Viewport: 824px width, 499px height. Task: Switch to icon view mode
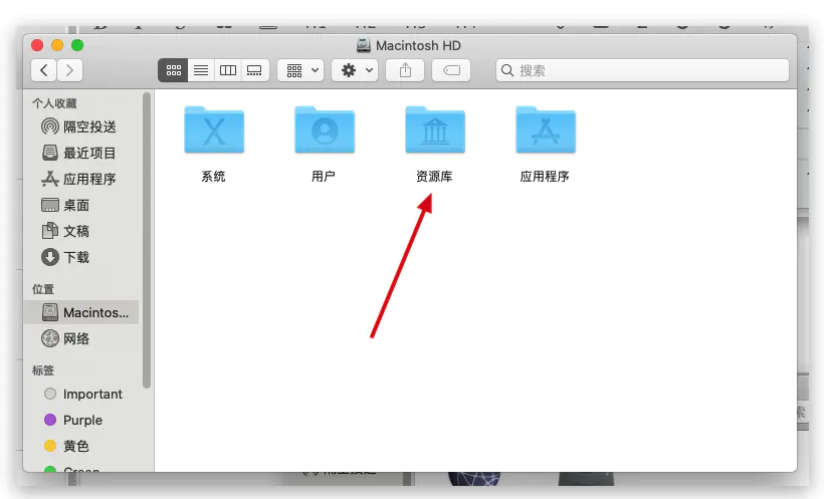(173, 70)
